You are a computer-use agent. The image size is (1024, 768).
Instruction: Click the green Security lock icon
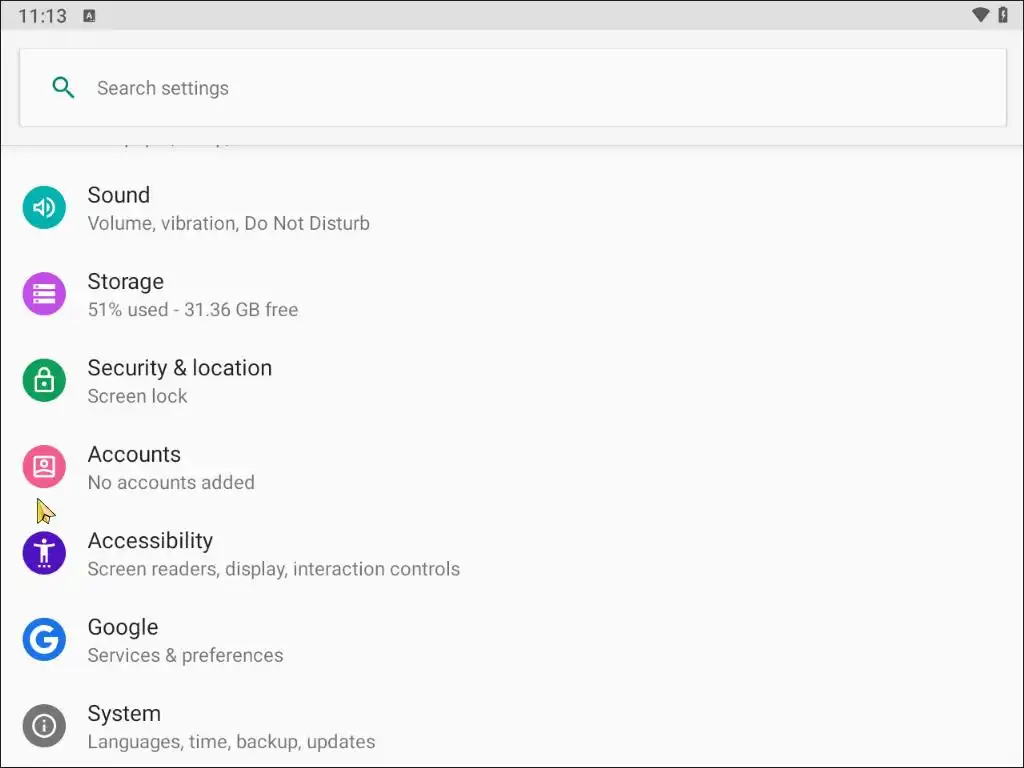pyautogui.click(x=44, y=381)
